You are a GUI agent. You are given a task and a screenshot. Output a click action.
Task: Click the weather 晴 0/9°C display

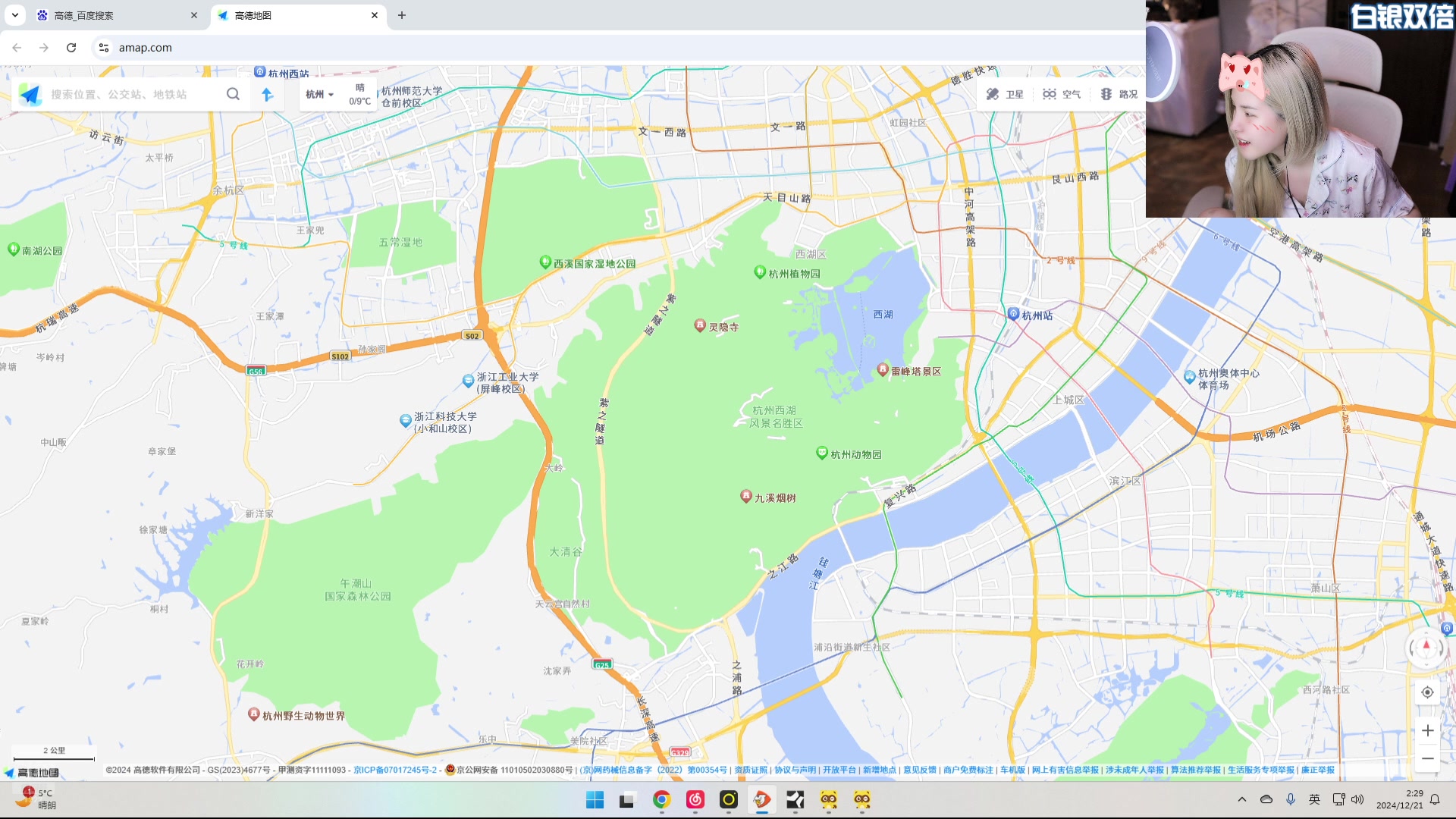tap(359, 94)
